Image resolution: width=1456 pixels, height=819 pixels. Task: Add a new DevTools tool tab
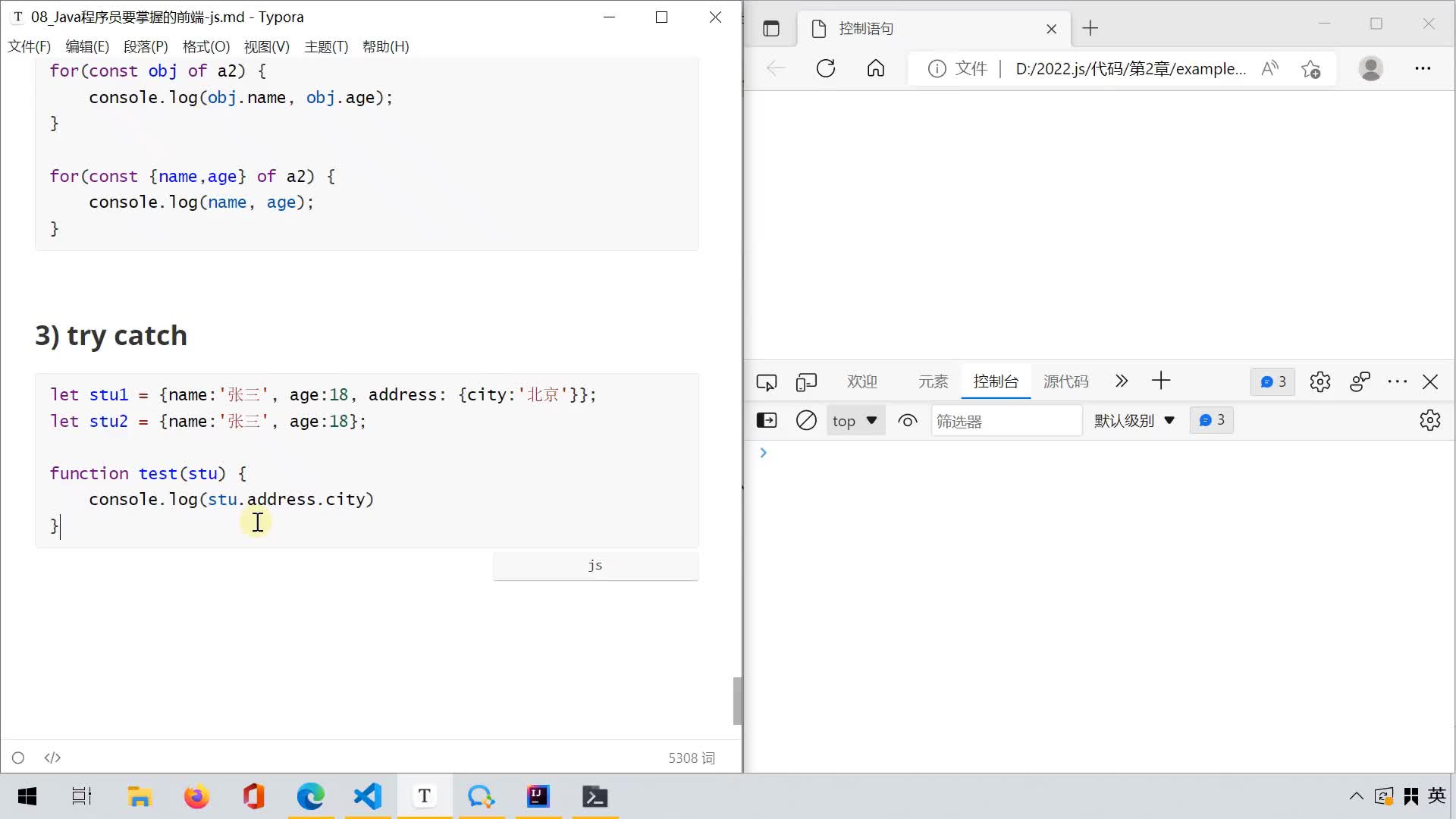click(x=1161, y=381)
